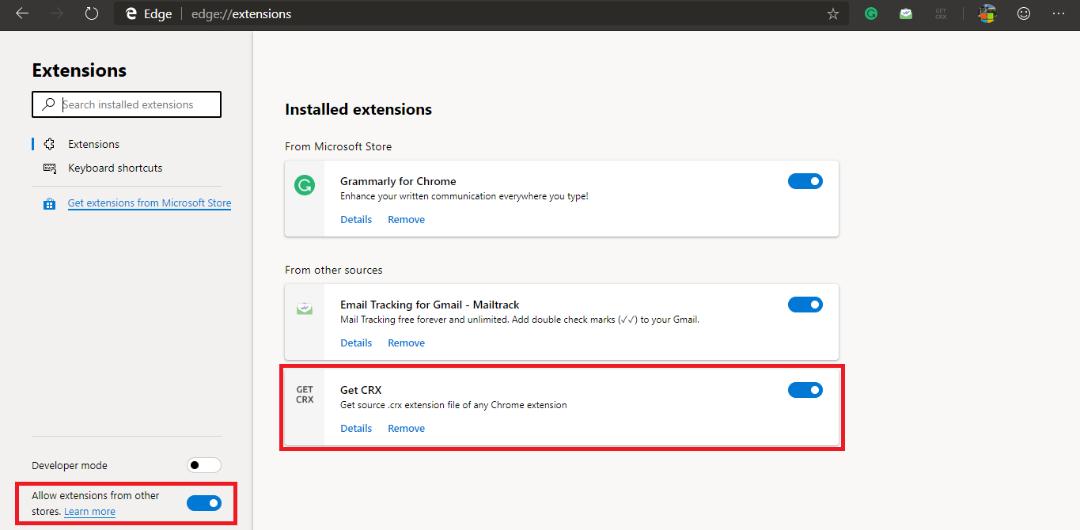This screenshot has width=1080, height=530.
Task: Focus the Search installed extensions field
Action: pos(127,105)
